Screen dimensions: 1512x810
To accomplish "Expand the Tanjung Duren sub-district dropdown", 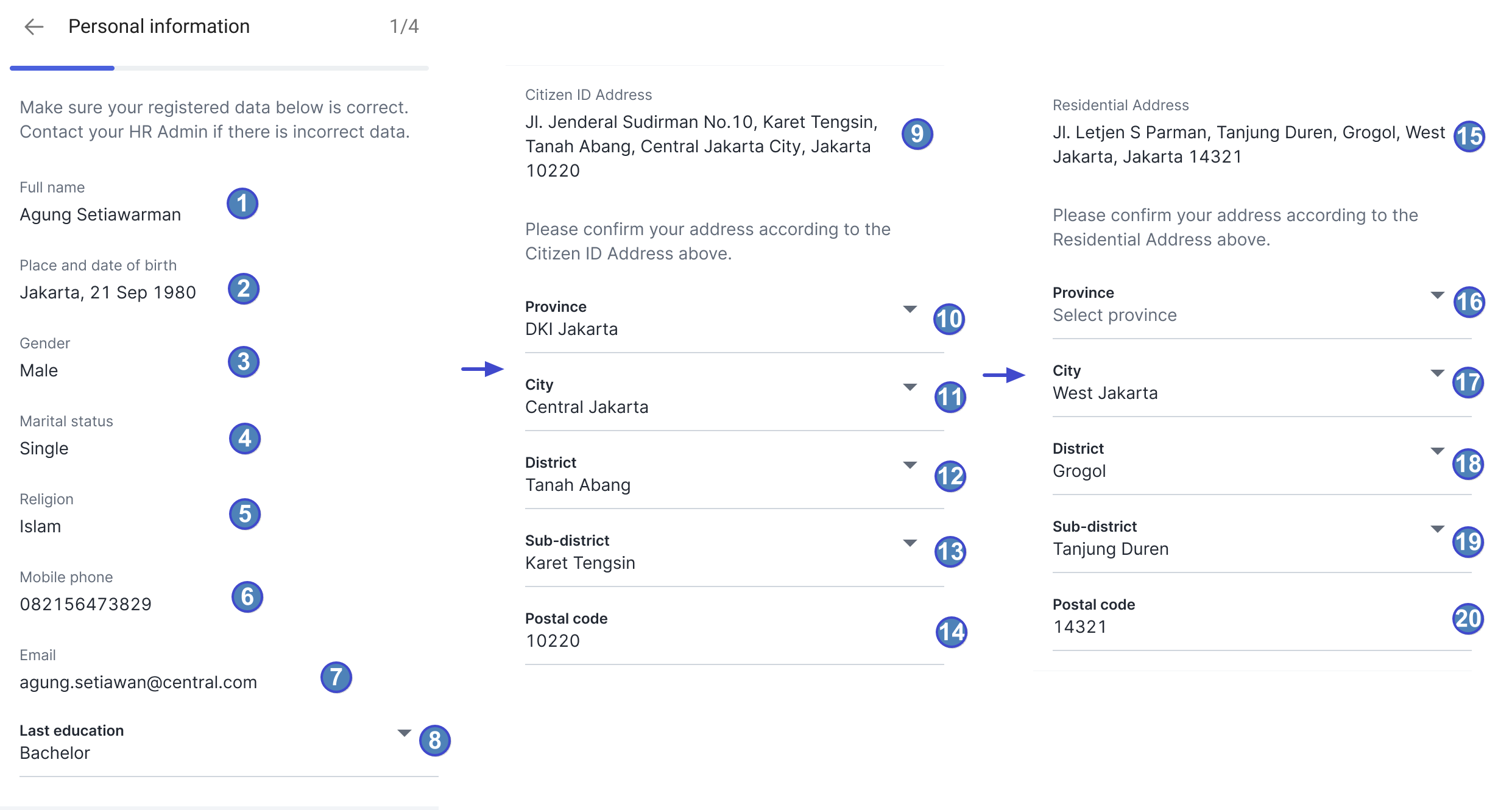I will pyautogui.click(x=1437, y=529).
